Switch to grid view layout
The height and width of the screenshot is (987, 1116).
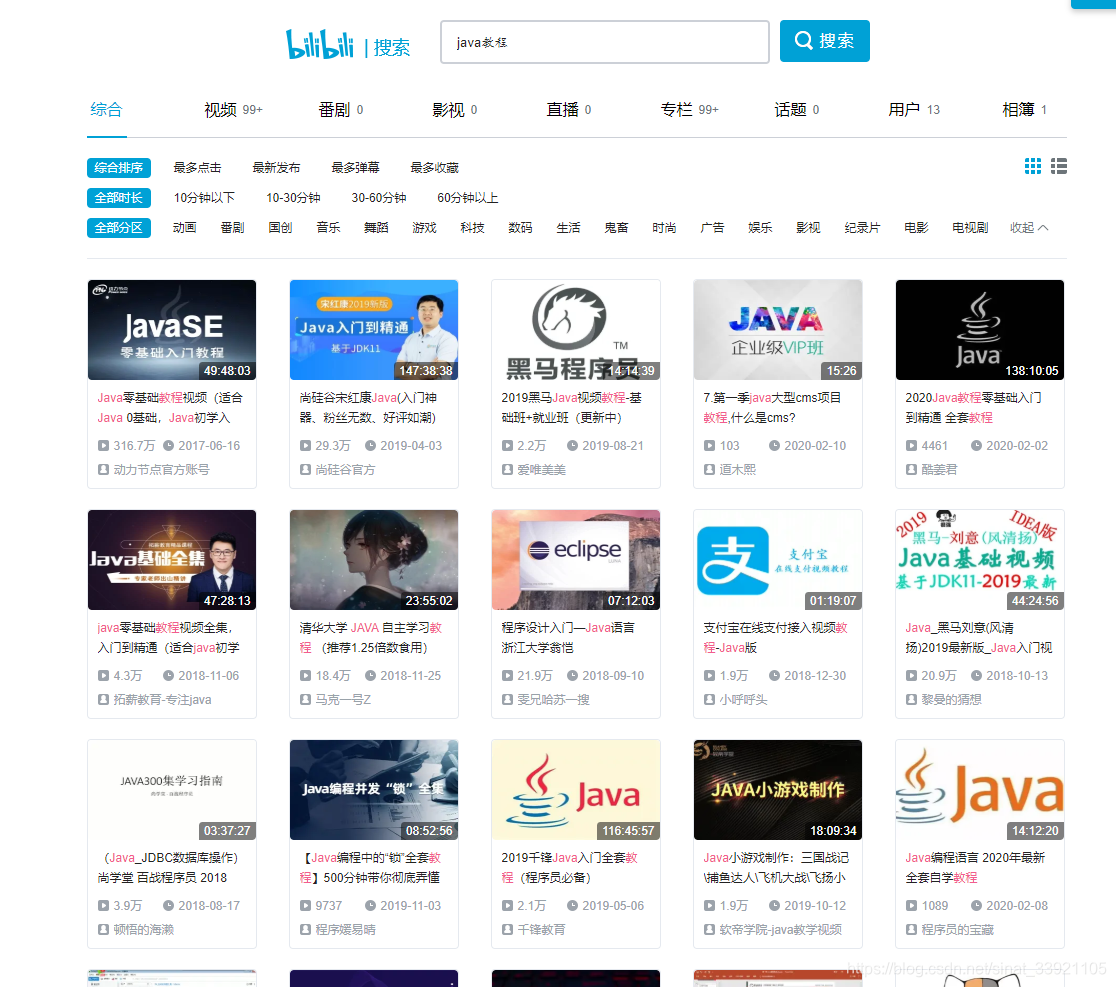pos(1032,166)
